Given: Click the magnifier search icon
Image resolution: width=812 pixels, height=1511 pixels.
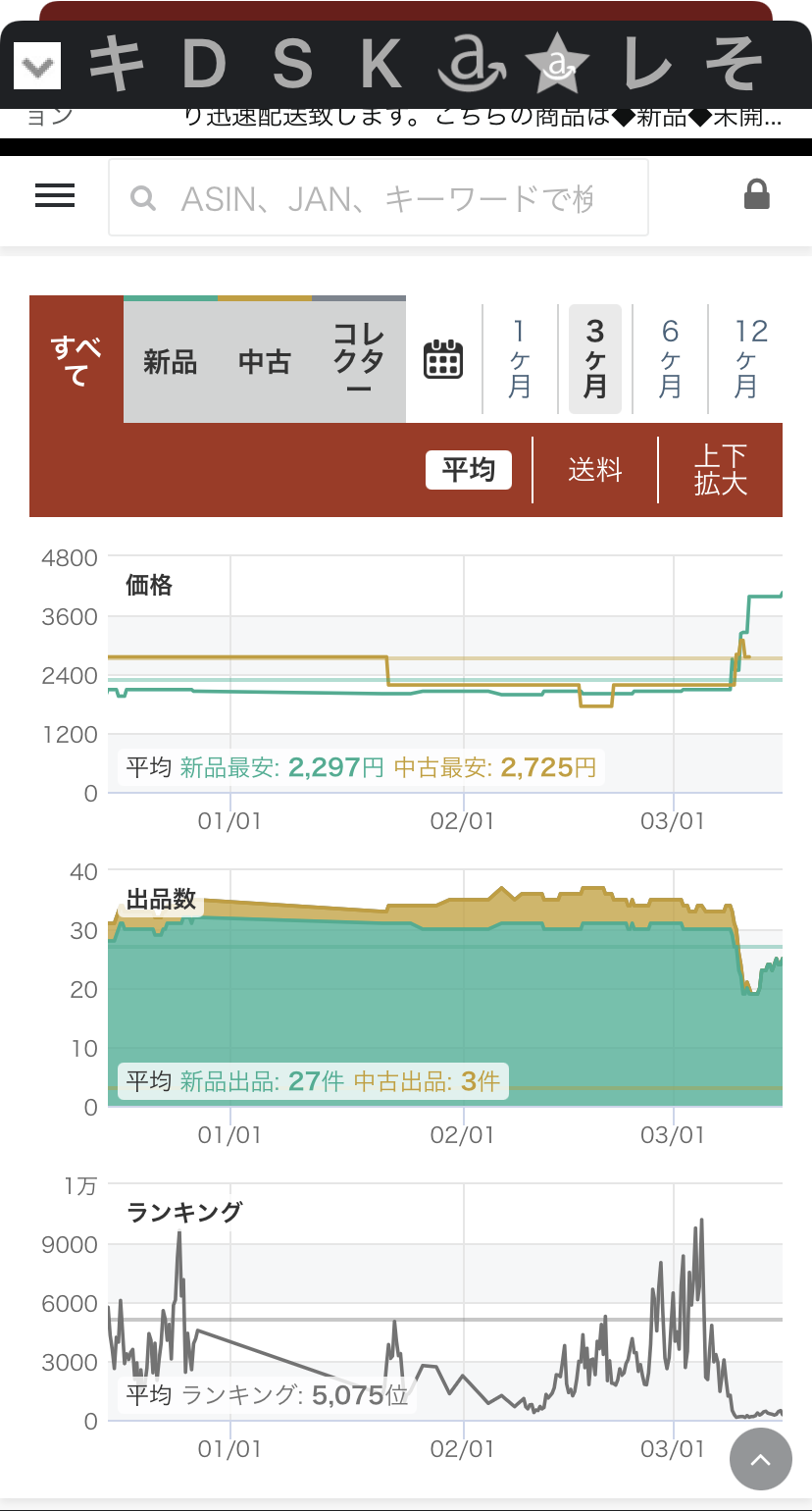Looking at the screenshot, I should click(143, 199).
